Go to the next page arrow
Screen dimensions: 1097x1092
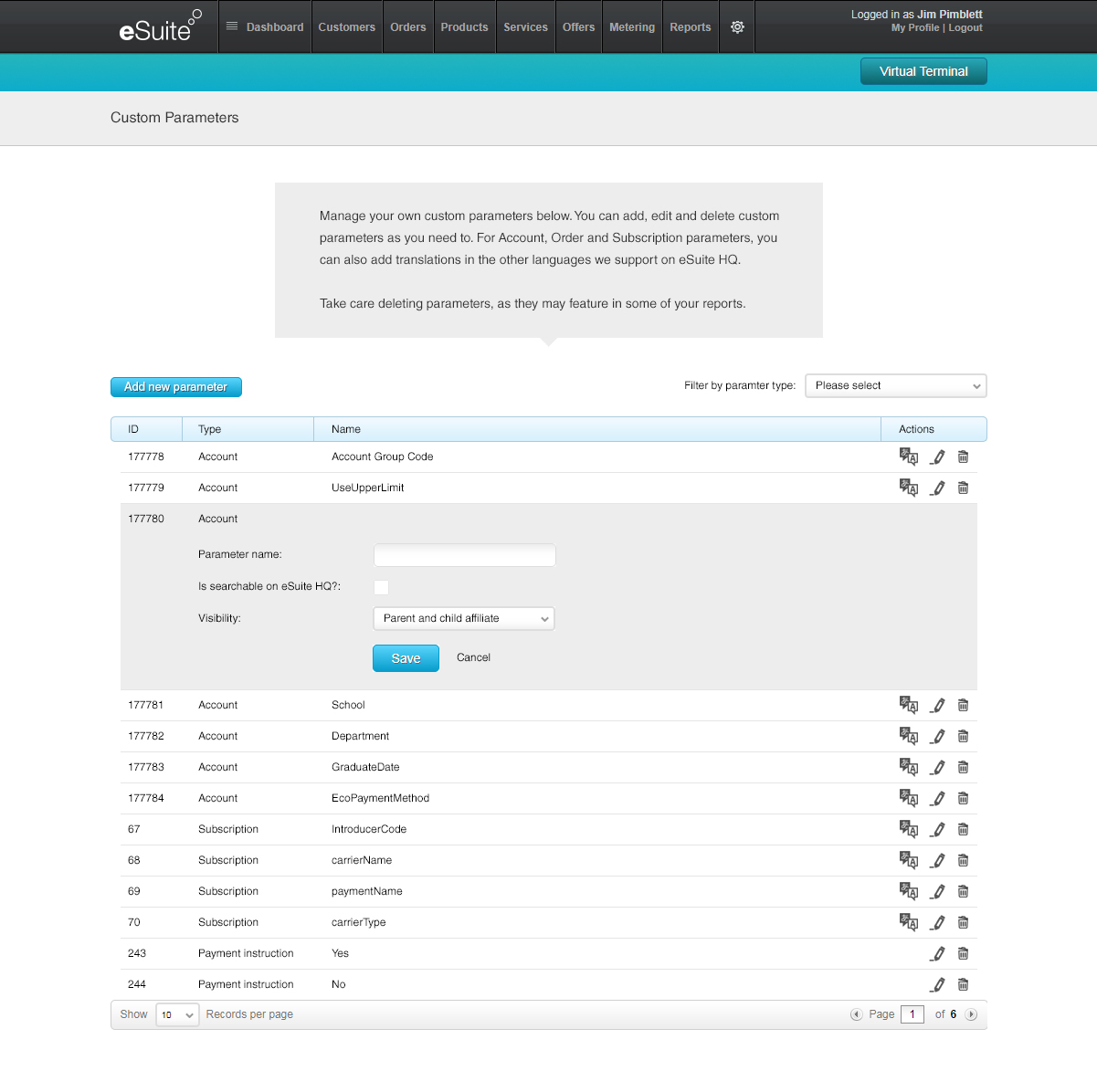point(971,1014)
